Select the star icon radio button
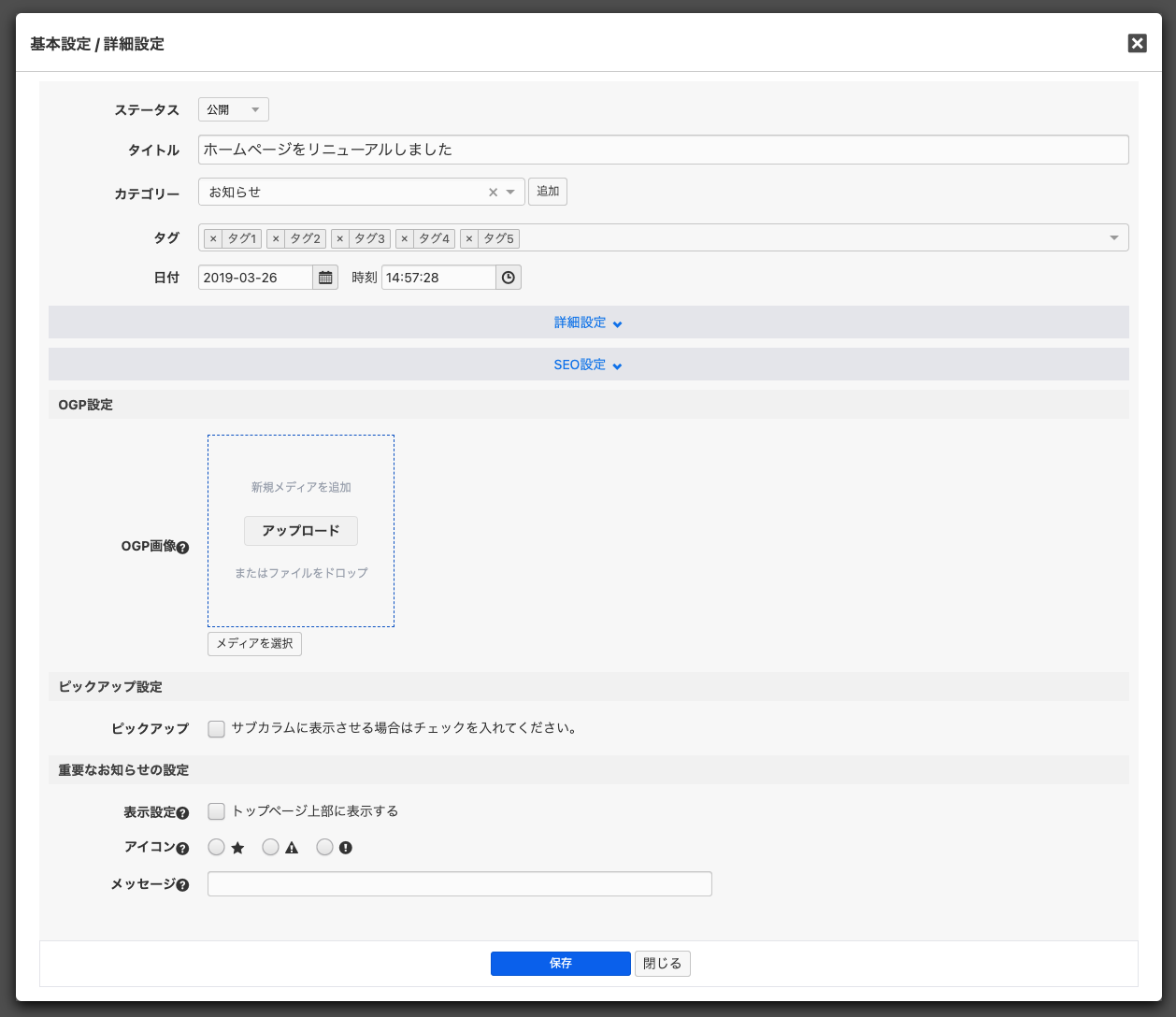Viewport: 1176px width, 1017px height. point(217,848)
